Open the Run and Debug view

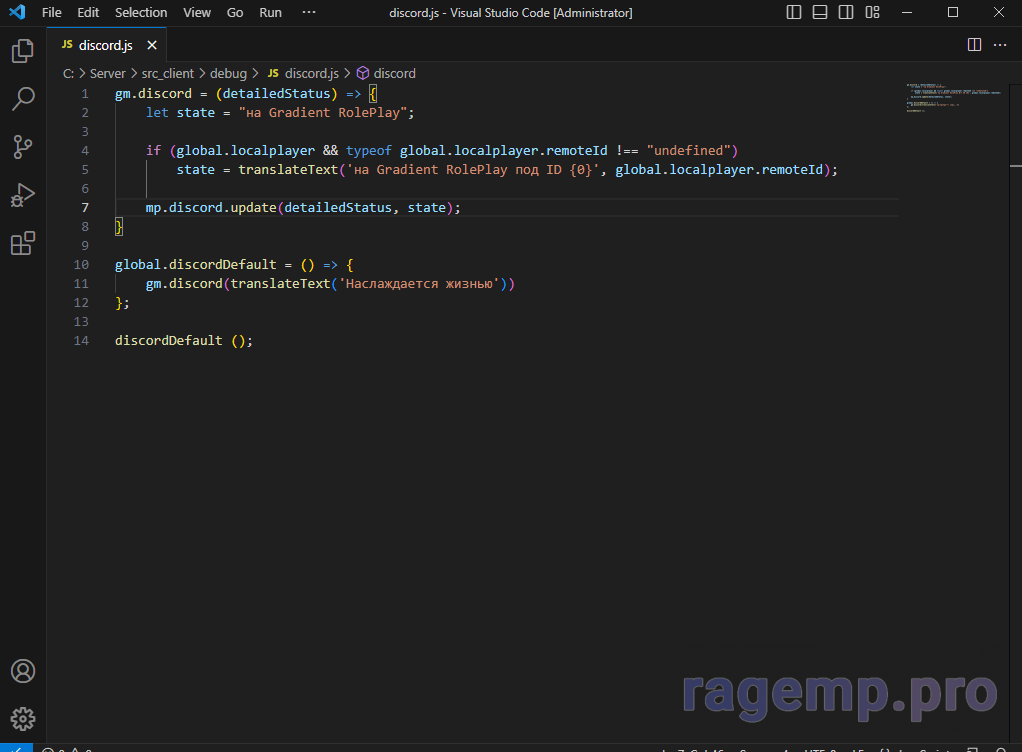tap(23, 195)
